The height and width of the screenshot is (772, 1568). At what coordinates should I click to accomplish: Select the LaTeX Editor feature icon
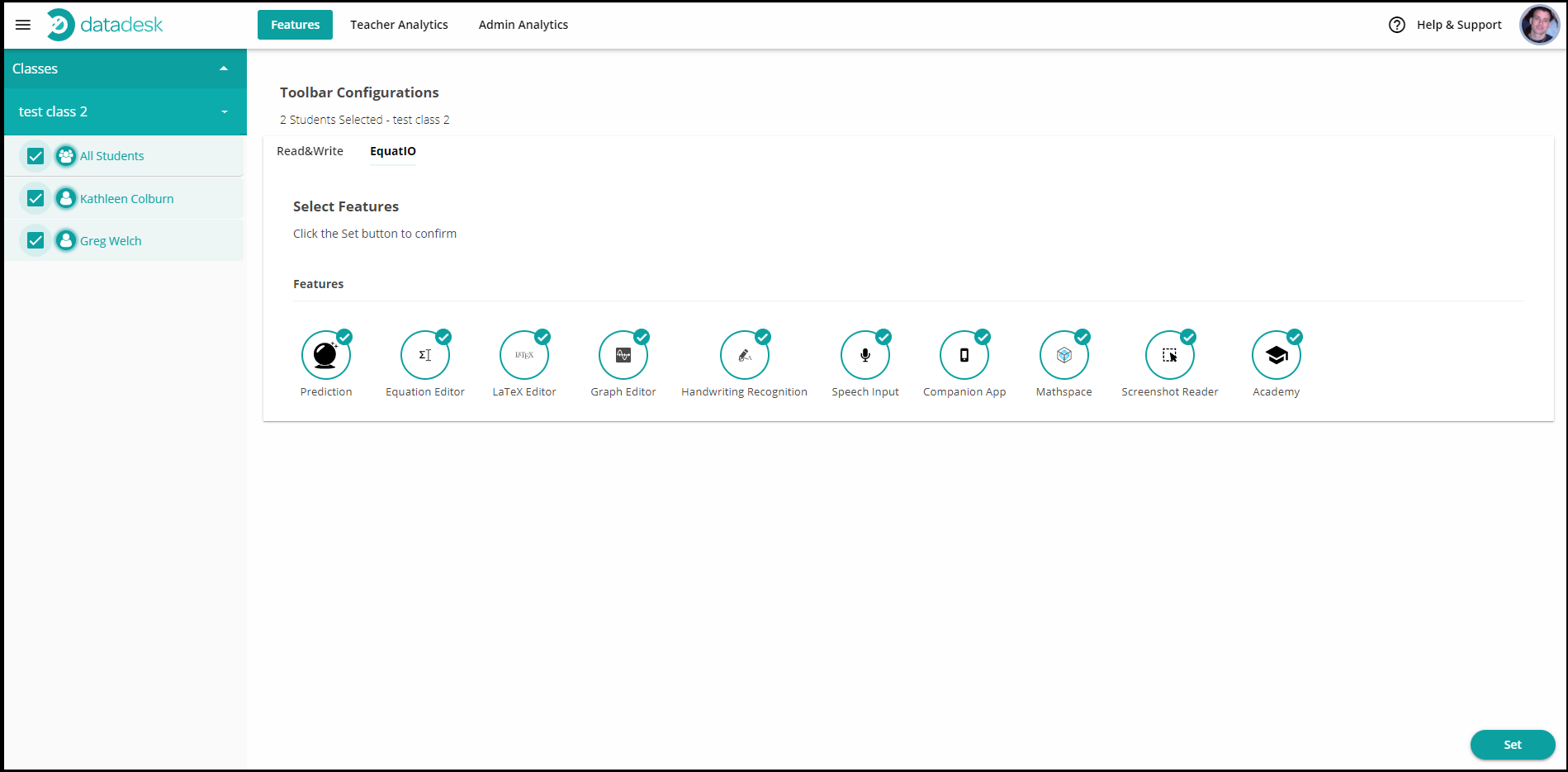click(x=524, y=355)
